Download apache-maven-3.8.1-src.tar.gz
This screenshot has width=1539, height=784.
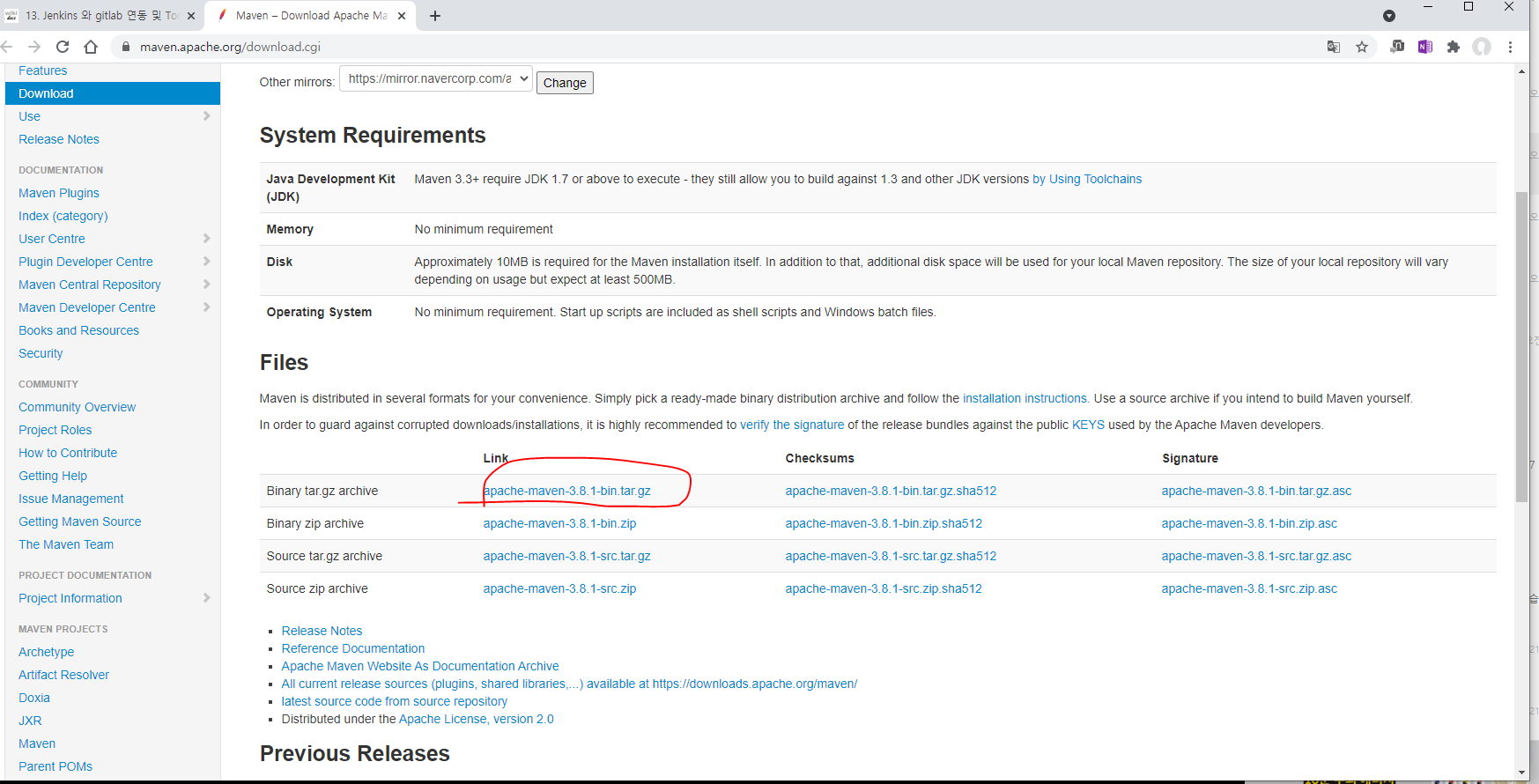tap(566, 556)
